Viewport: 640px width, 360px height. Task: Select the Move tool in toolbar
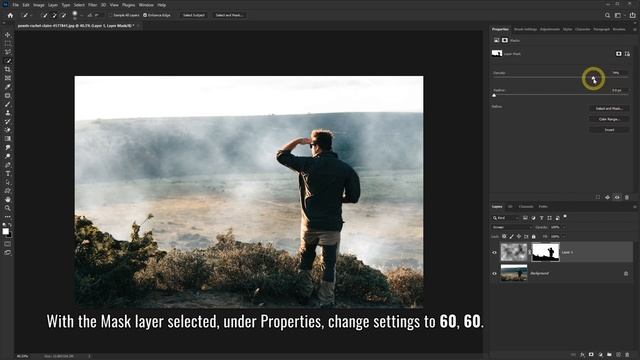point(7,35)
